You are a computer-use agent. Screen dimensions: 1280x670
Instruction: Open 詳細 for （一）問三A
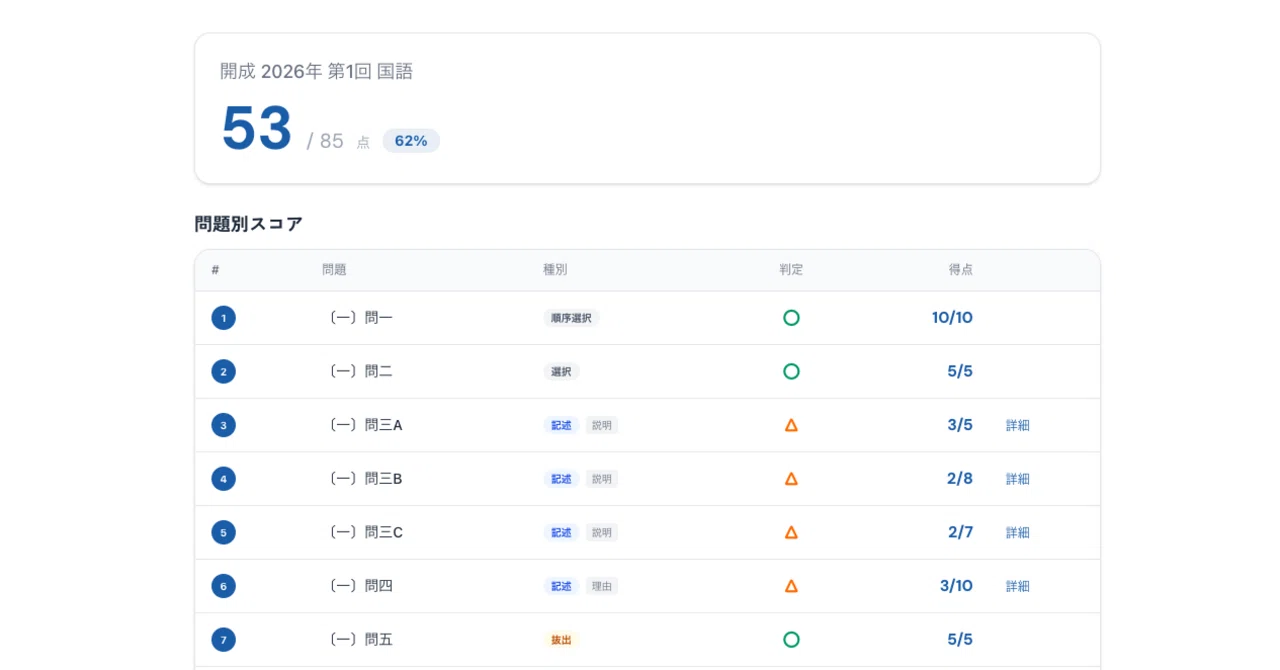[x=1018, y=425]
